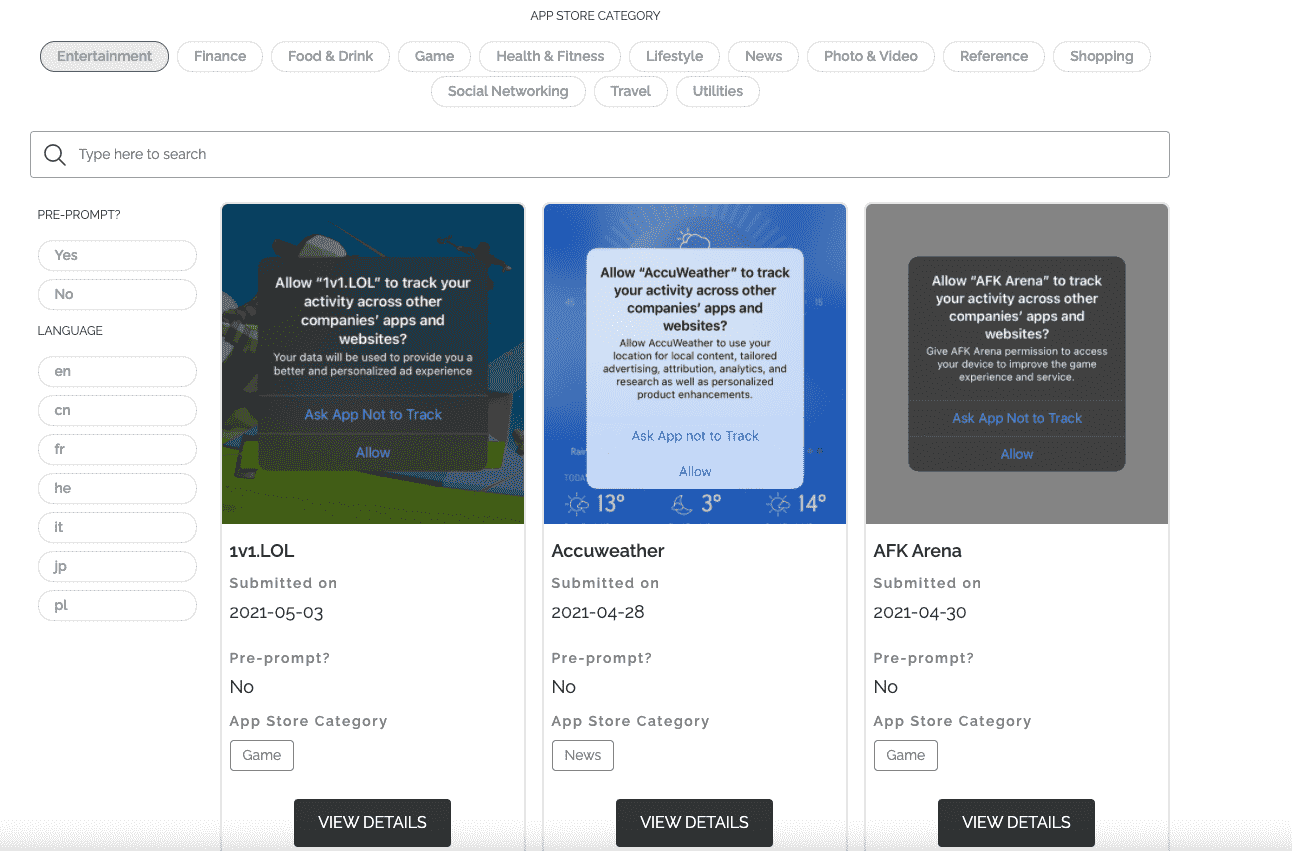View details for Accuweather
Screen dimensions: 1292x851
tap(694, 823)
